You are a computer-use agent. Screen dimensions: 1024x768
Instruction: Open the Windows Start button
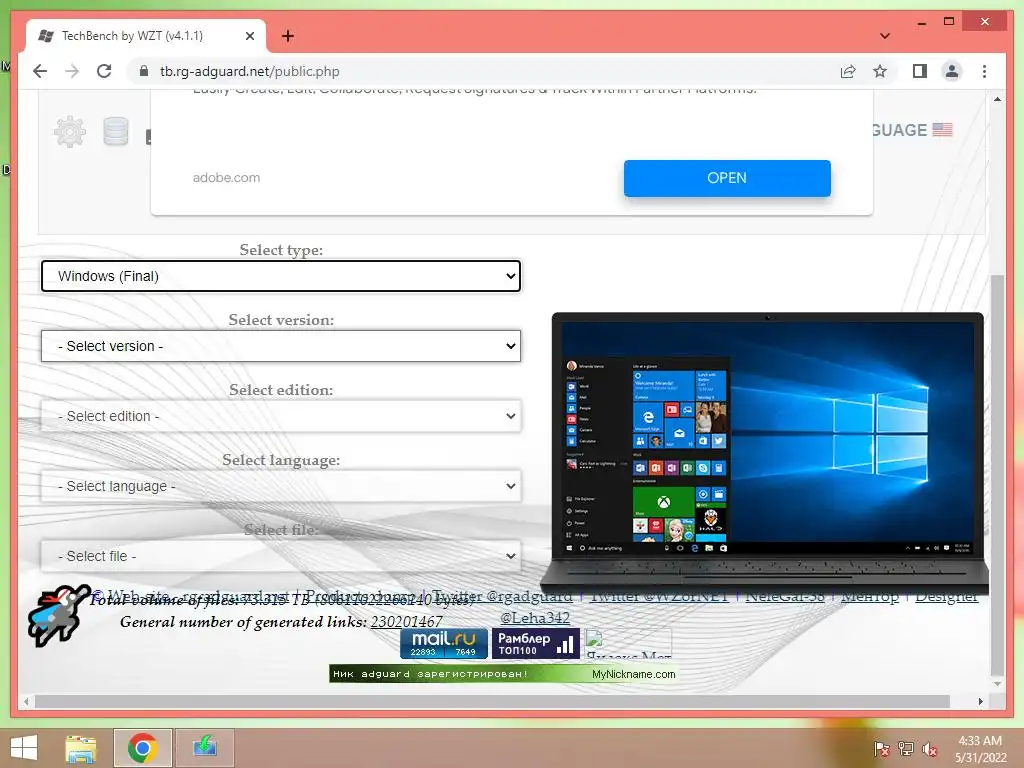point(24,748)
